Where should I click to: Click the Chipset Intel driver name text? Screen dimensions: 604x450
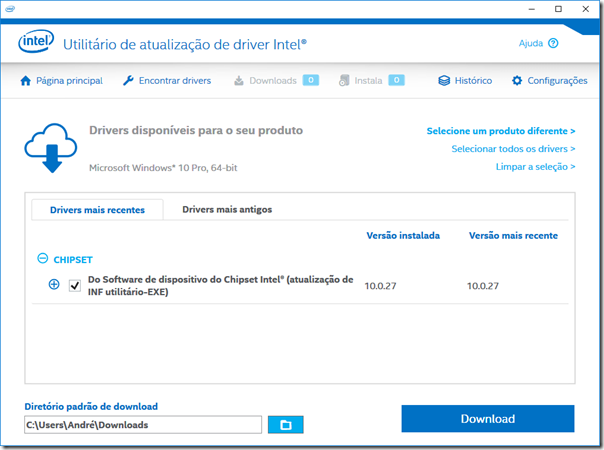[x=220, y=285]
